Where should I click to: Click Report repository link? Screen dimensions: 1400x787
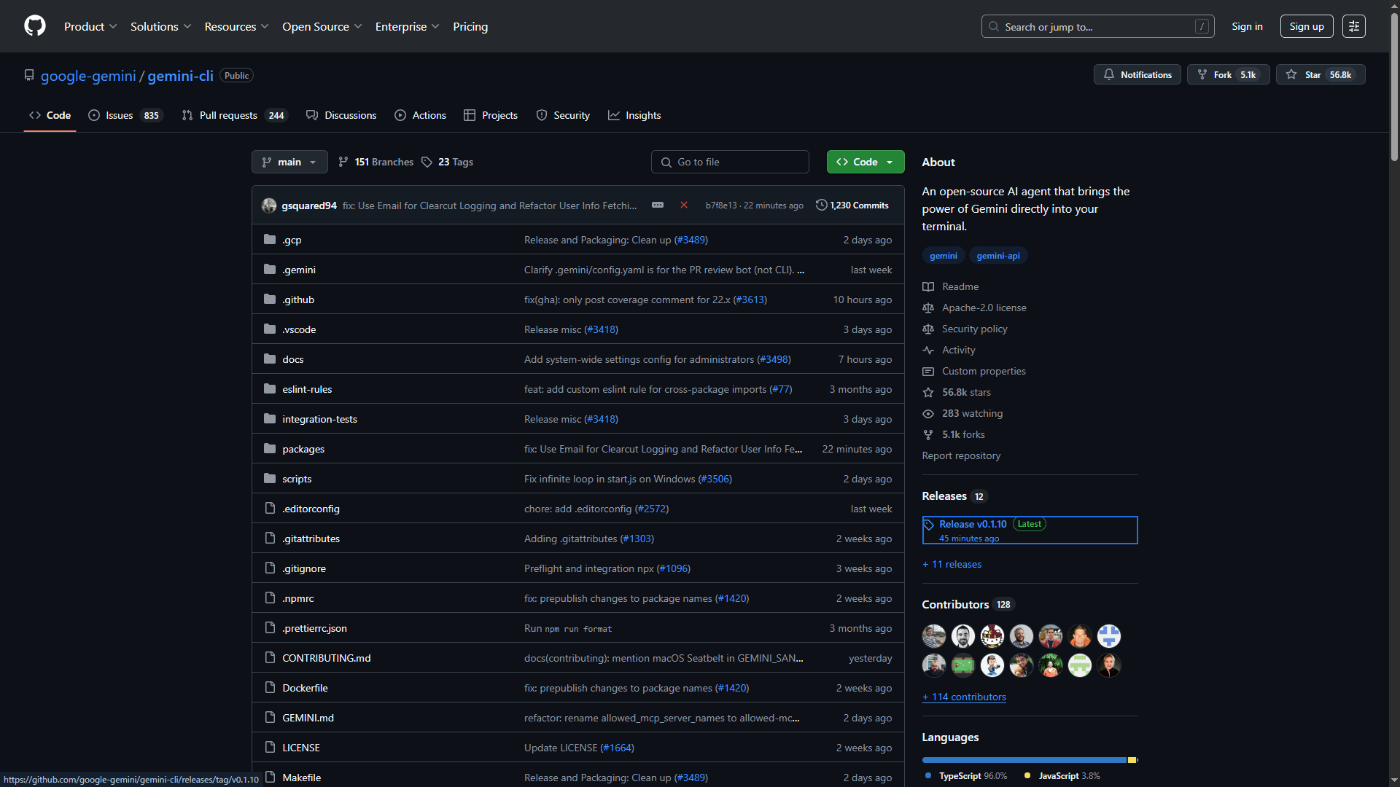pos(961,455)
